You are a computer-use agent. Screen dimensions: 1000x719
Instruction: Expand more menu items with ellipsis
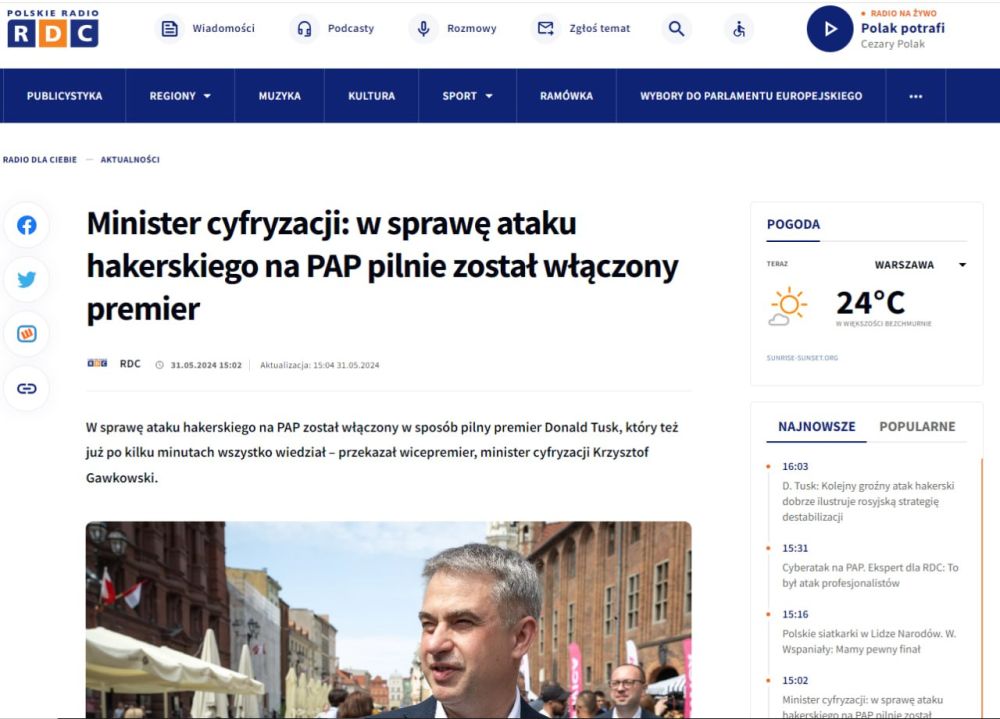pyautogui.click(x=915, y=96)
